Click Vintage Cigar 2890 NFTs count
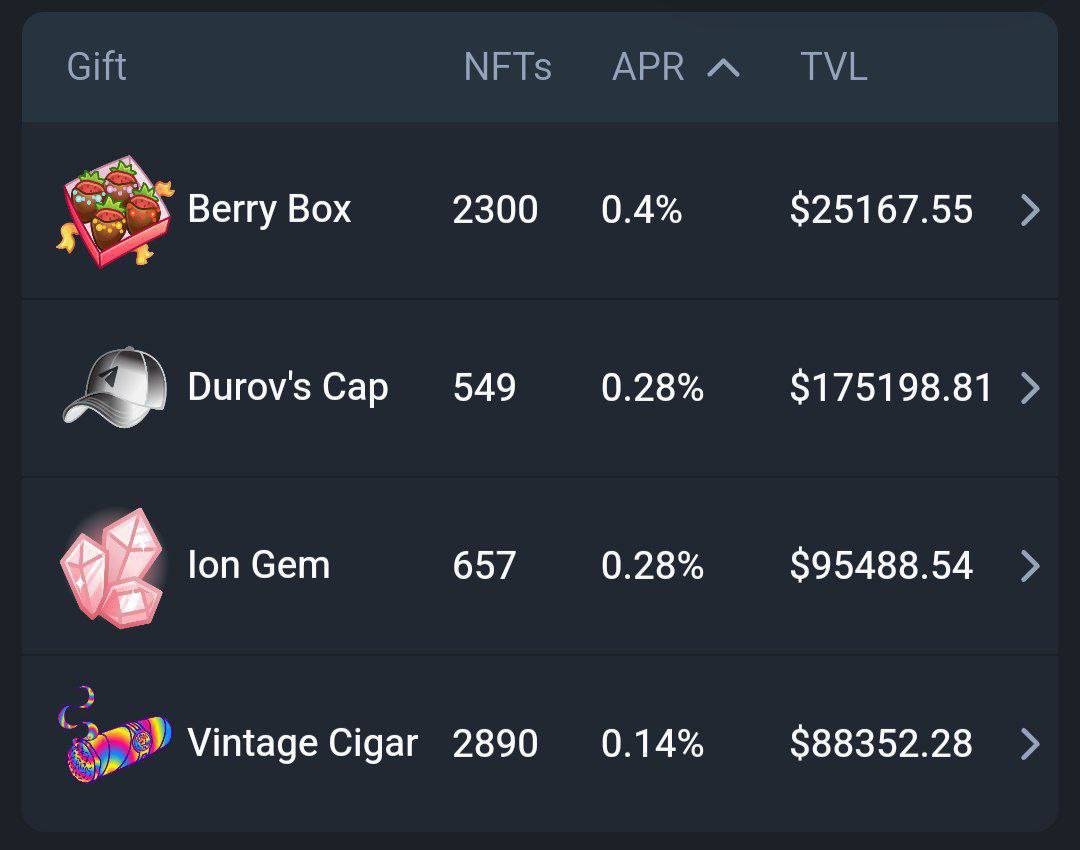 coord(495,744)
